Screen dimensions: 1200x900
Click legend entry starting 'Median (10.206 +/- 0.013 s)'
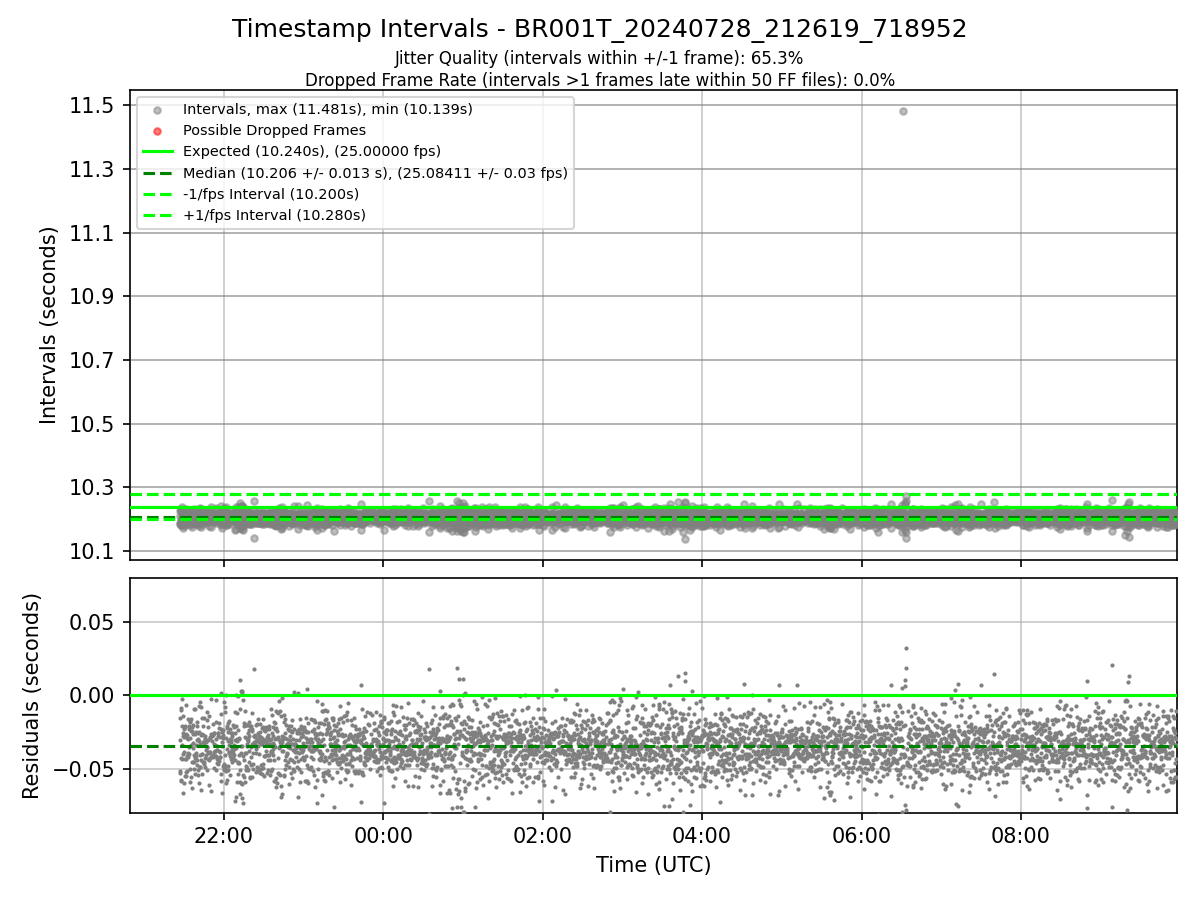point(375,173)
